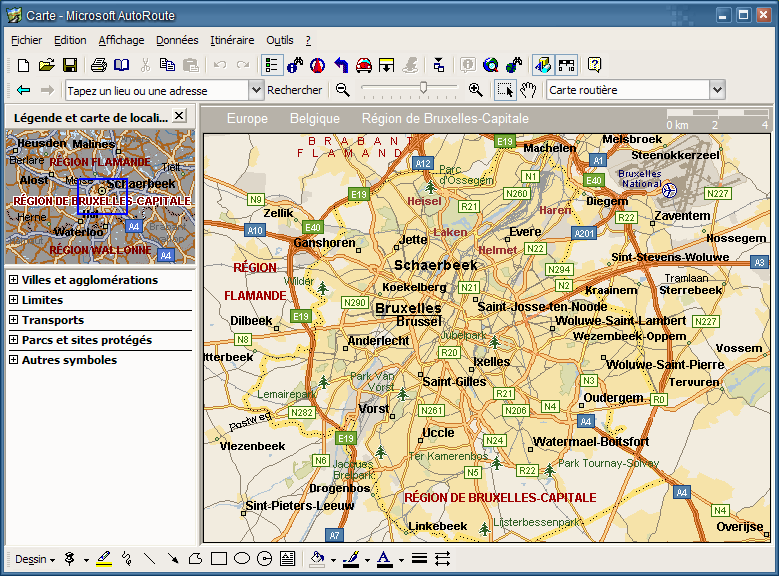Select the oval drawing tool
The image size is (779, 576).
pos(242,559)
